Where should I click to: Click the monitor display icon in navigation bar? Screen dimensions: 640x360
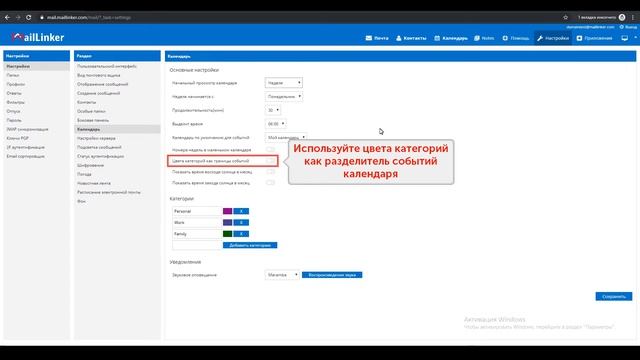pyautogui.click(x=624, y=38)
